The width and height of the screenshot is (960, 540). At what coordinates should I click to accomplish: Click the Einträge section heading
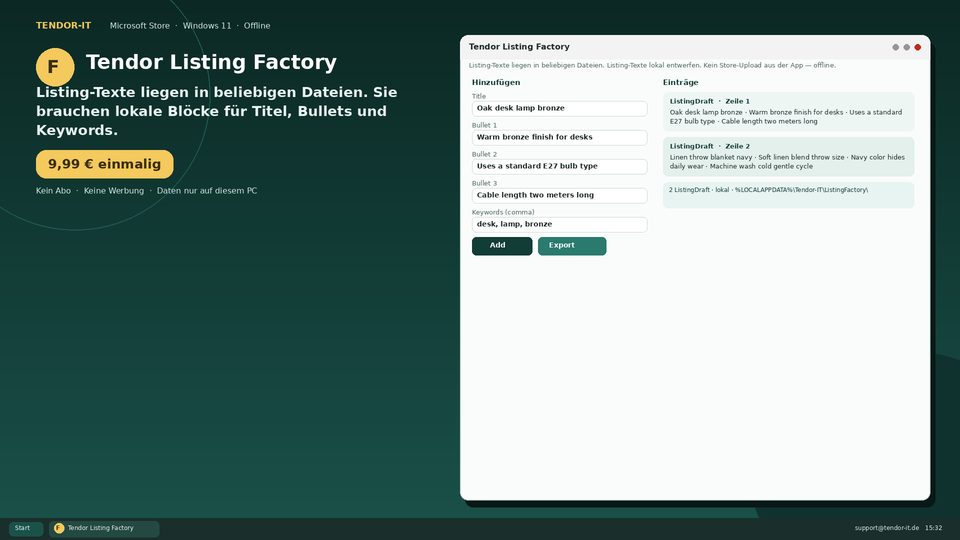681,82
